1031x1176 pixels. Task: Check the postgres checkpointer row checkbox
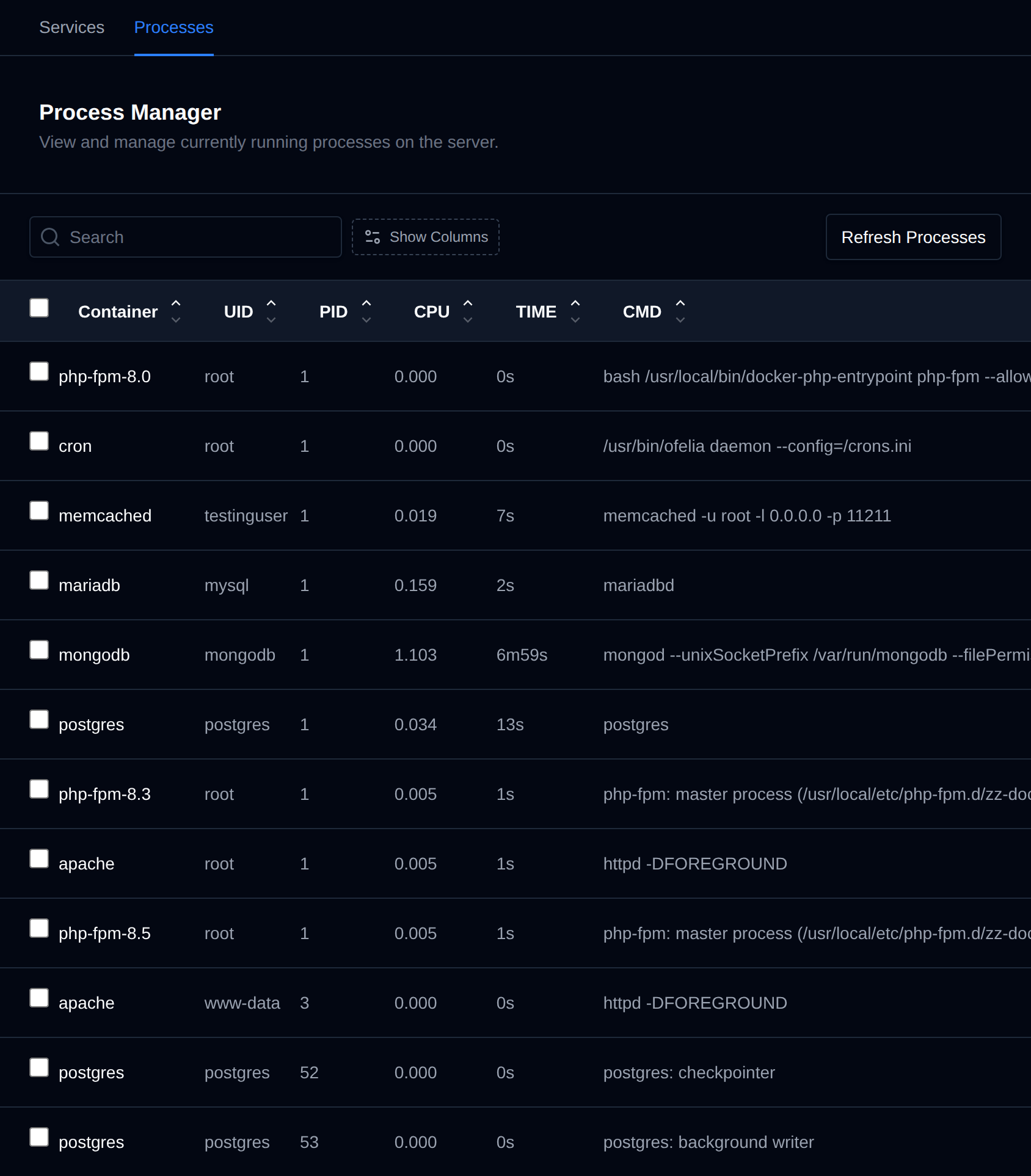[39, 1067]
